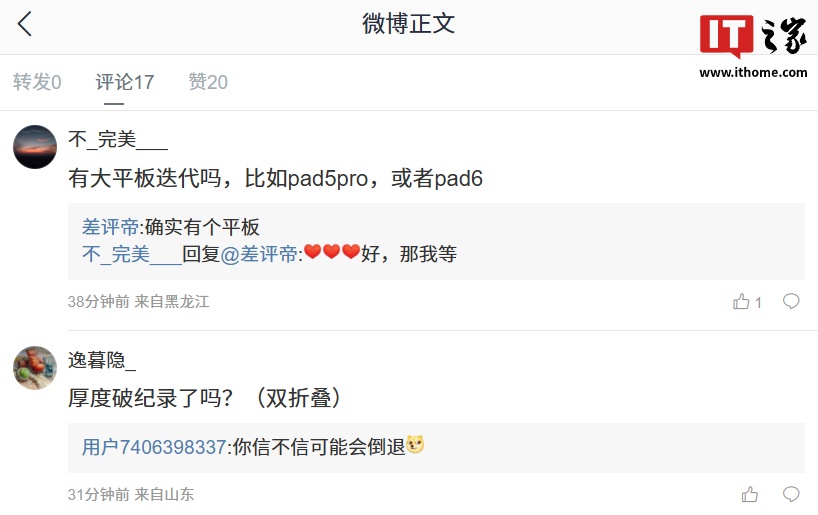Screen dimensions: 818x515
Task: Open the avatar of 逸暮隐_
Action: click(x=35, y=368)
